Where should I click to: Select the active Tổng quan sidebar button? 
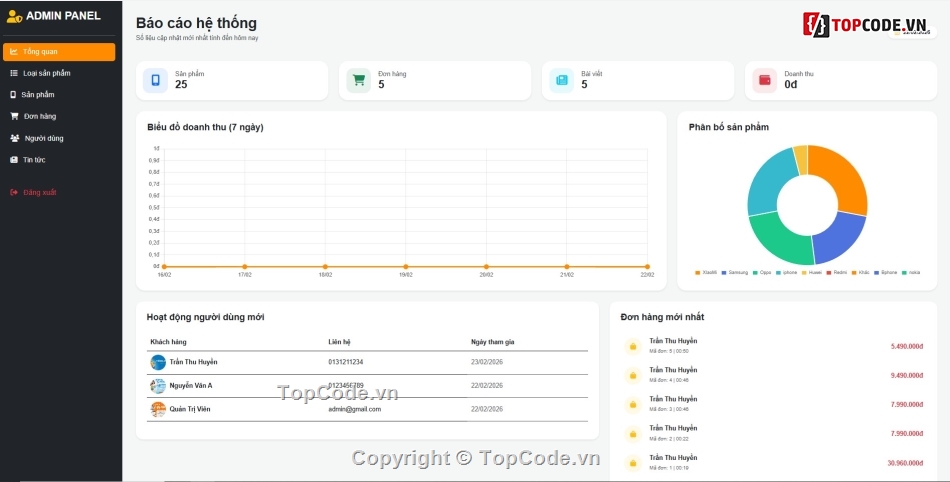(x=59, y=51)
